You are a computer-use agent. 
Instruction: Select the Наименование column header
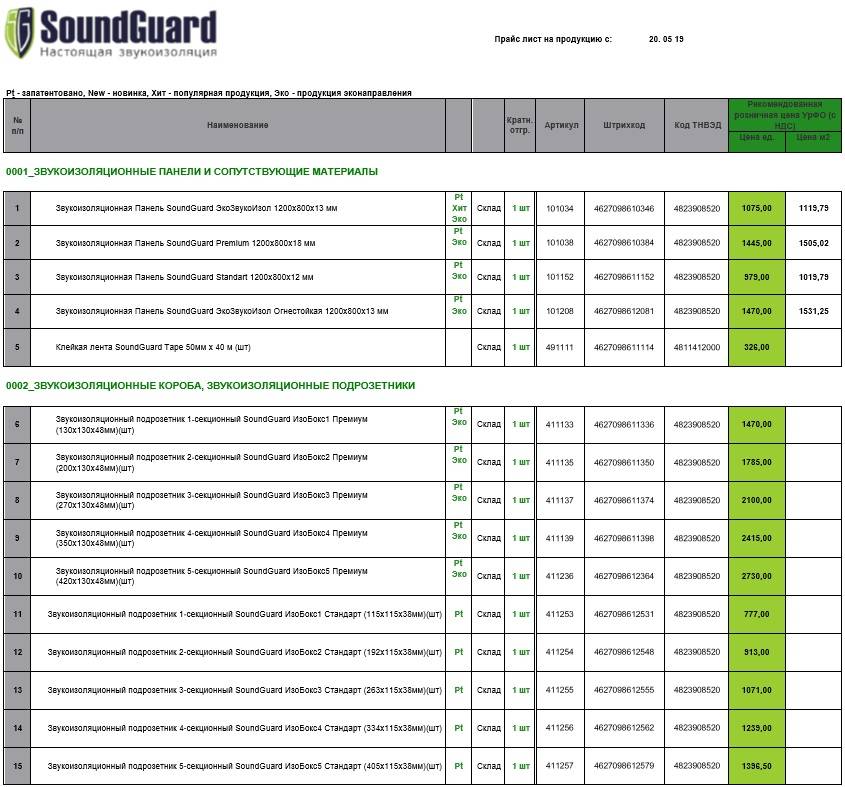[x=238, y=125]
